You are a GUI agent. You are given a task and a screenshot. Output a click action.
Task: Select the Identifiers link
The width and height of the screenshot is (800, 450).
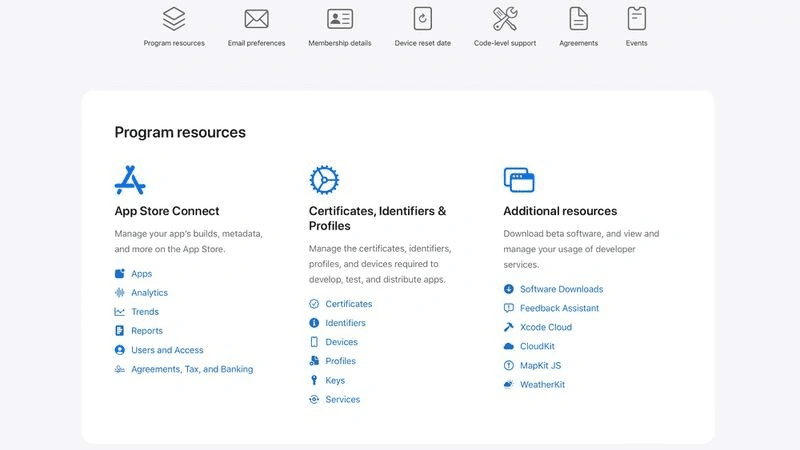(345, 323)
